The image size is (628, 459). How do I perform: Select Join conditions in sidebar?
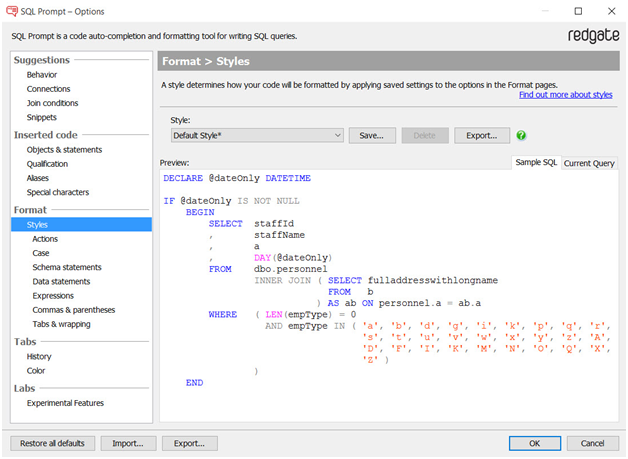(52, 103)
